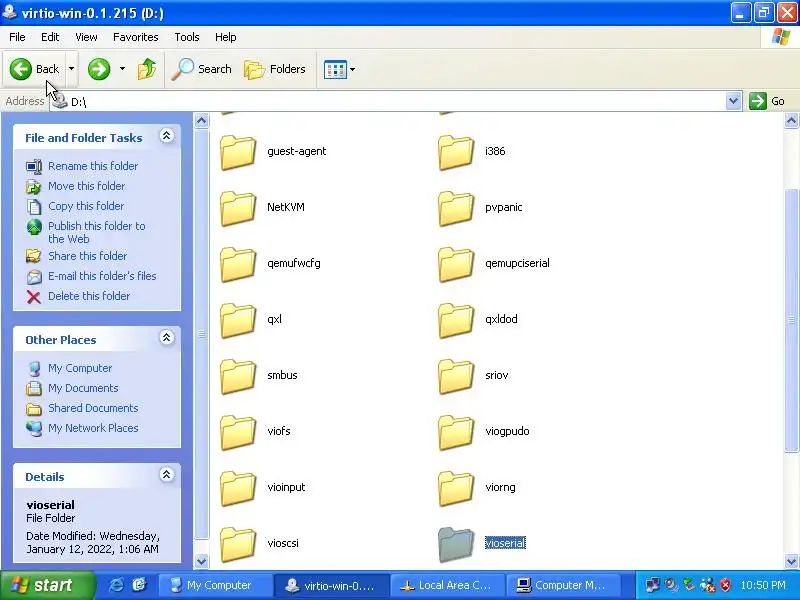This screenshot has height=600, width=800.
Task: Select the i386 folder icon
Action: coord(456,152)
